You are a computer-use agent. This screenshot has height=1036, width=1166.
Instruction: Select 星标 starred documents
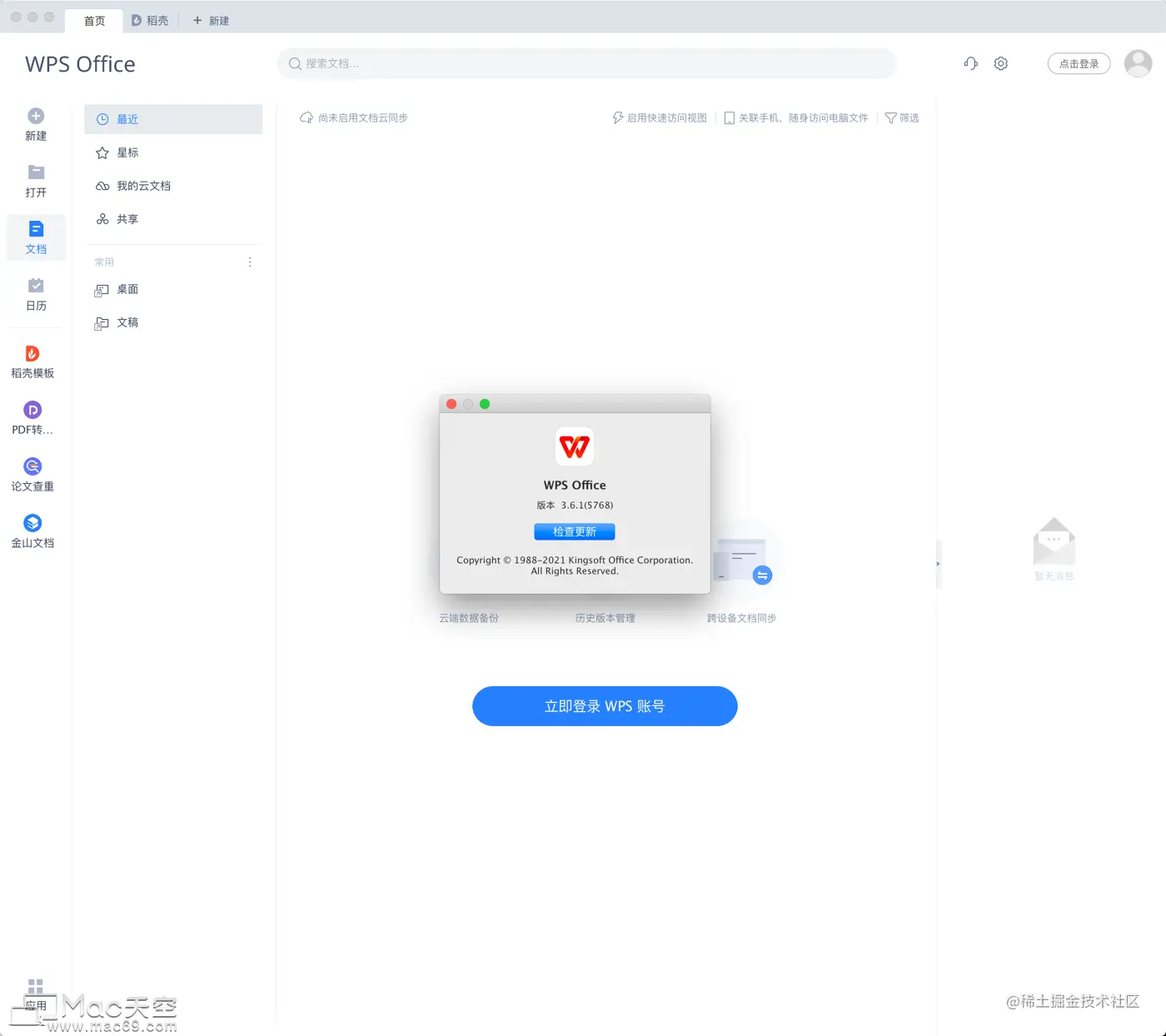[x=173, y=152]
